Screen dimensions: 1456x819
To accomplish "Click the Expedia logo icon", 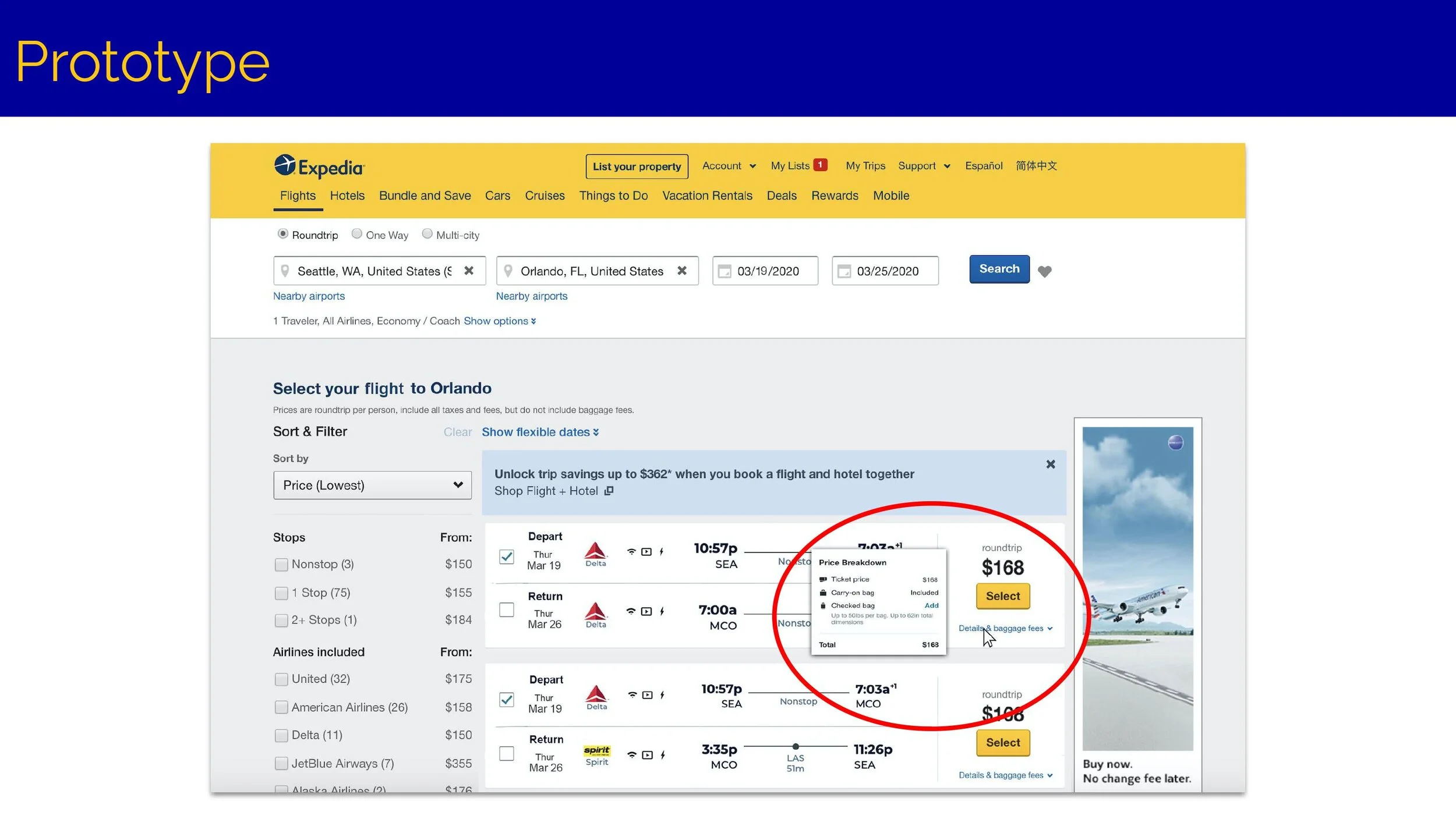I will click(x=285, y=165).
